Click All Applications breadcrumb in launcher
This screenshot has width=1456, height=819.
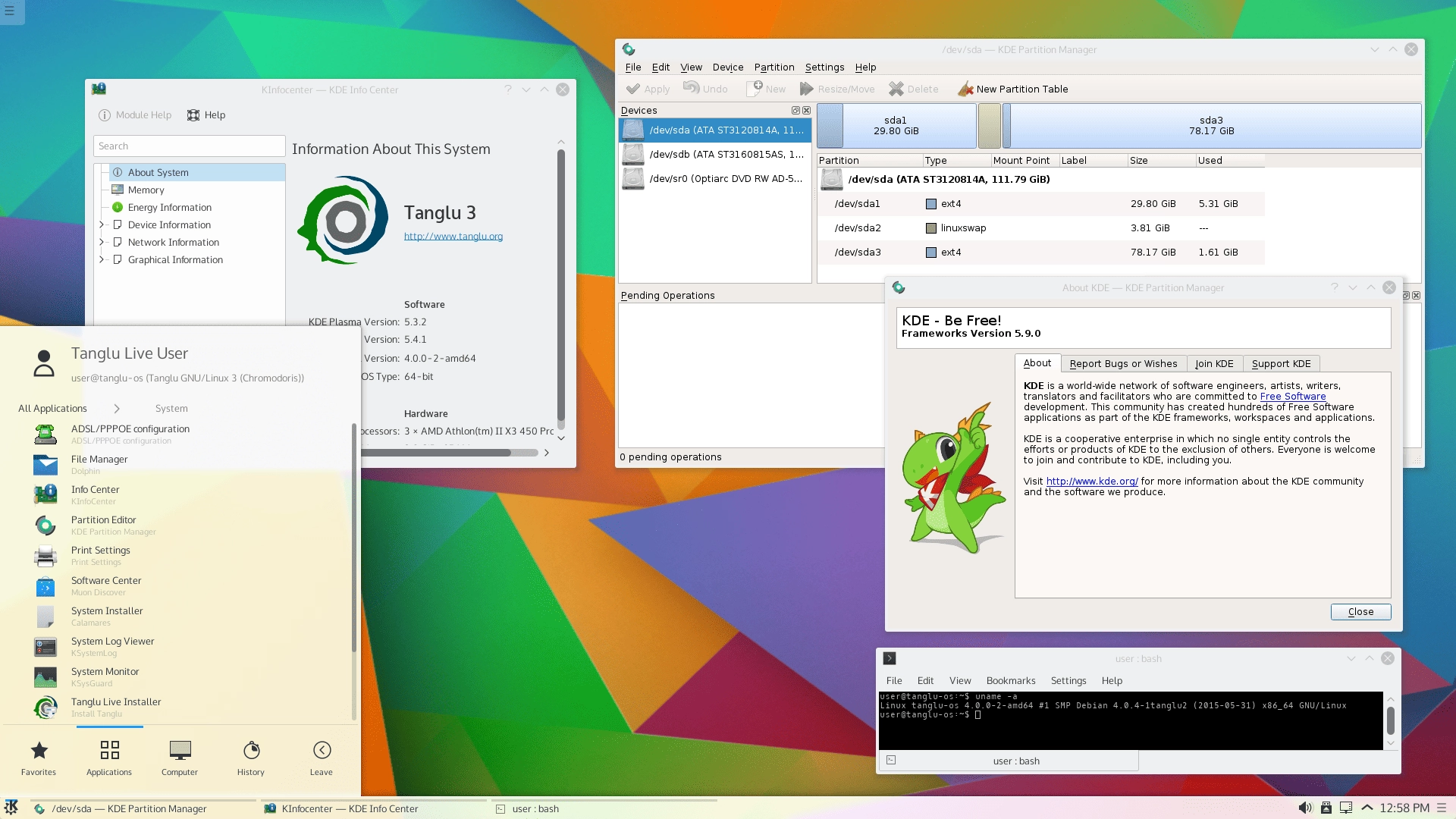coord(53,409)
